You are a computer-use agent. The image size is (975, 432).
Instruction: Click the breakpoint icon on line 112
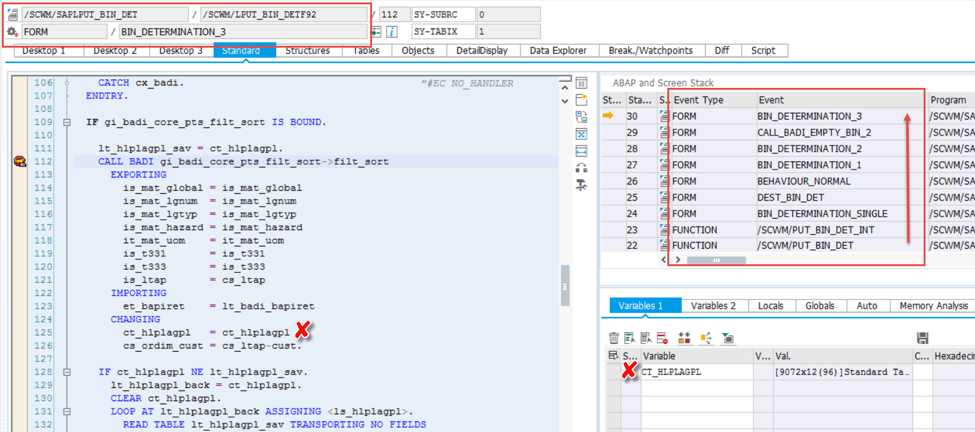click(x=19, y=162)
